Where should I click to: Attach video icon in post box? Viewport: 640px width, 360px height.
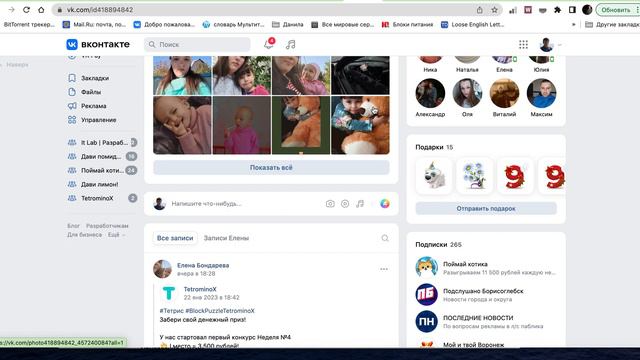(345, 204)
